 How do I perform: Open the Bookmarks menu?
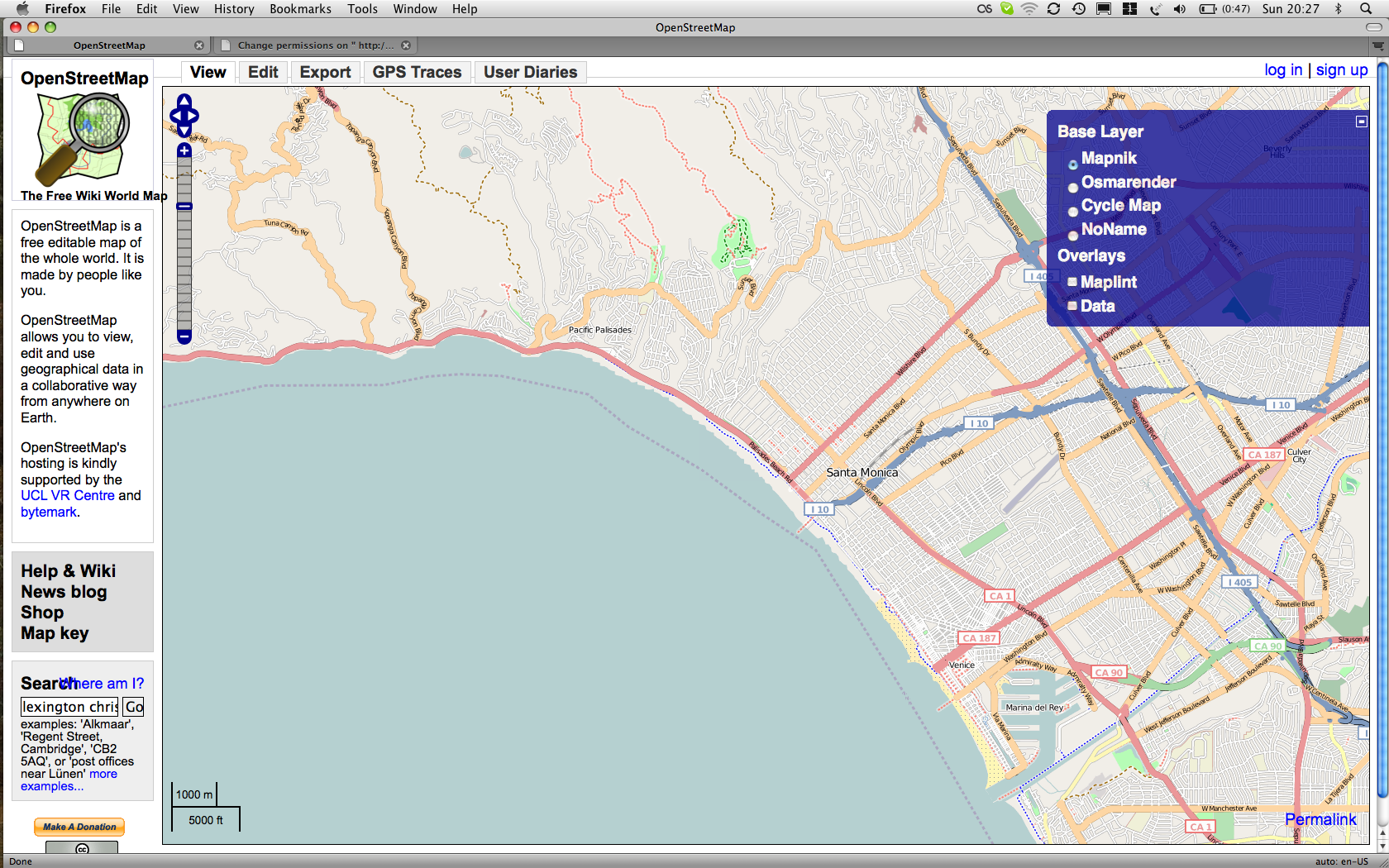[x=300, y=9]
